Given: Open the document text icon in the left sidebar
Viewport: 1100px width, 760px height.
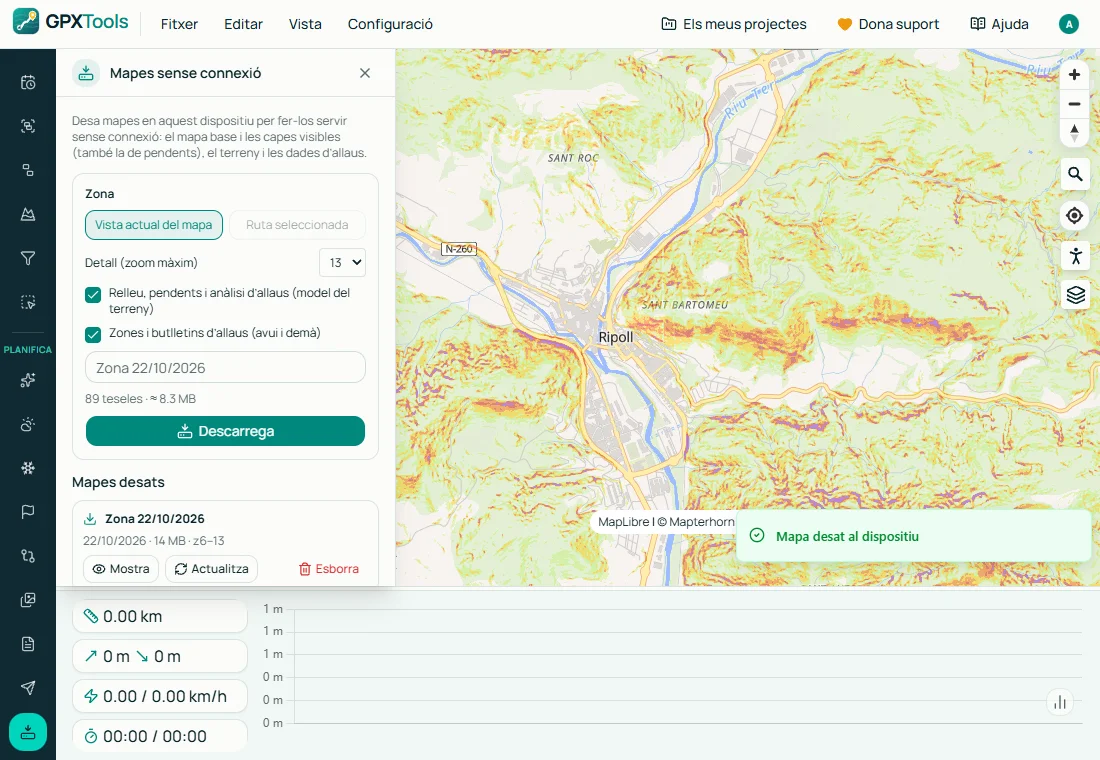Looking at the screenshot, I should tap(28, 644).
